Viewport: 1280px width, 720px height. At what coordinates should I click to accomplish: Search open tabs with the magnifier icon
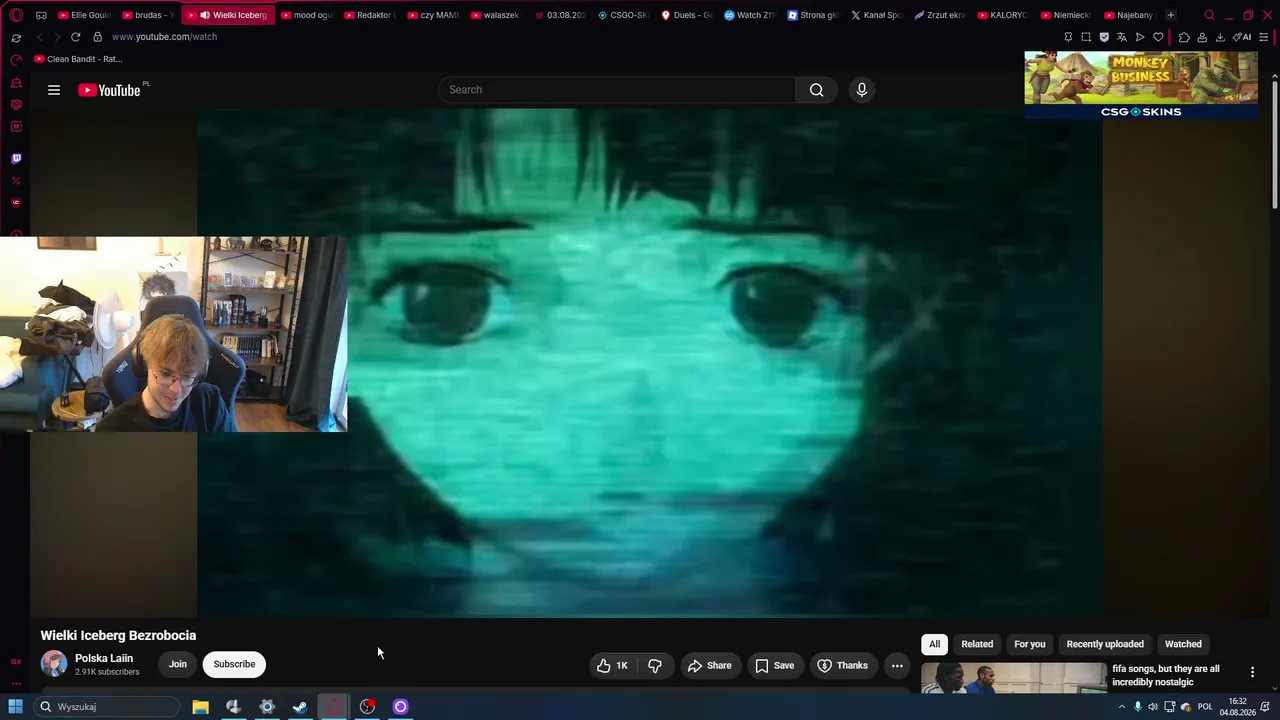(x=1210, y=15)
